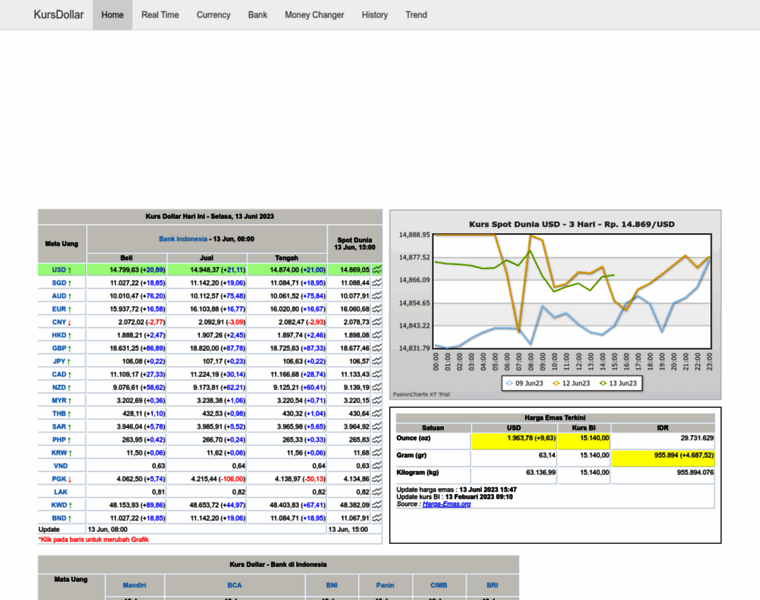Click the chart icon beside the KWD rate
The width and height of the screenshot is (760, 600).
377,505
